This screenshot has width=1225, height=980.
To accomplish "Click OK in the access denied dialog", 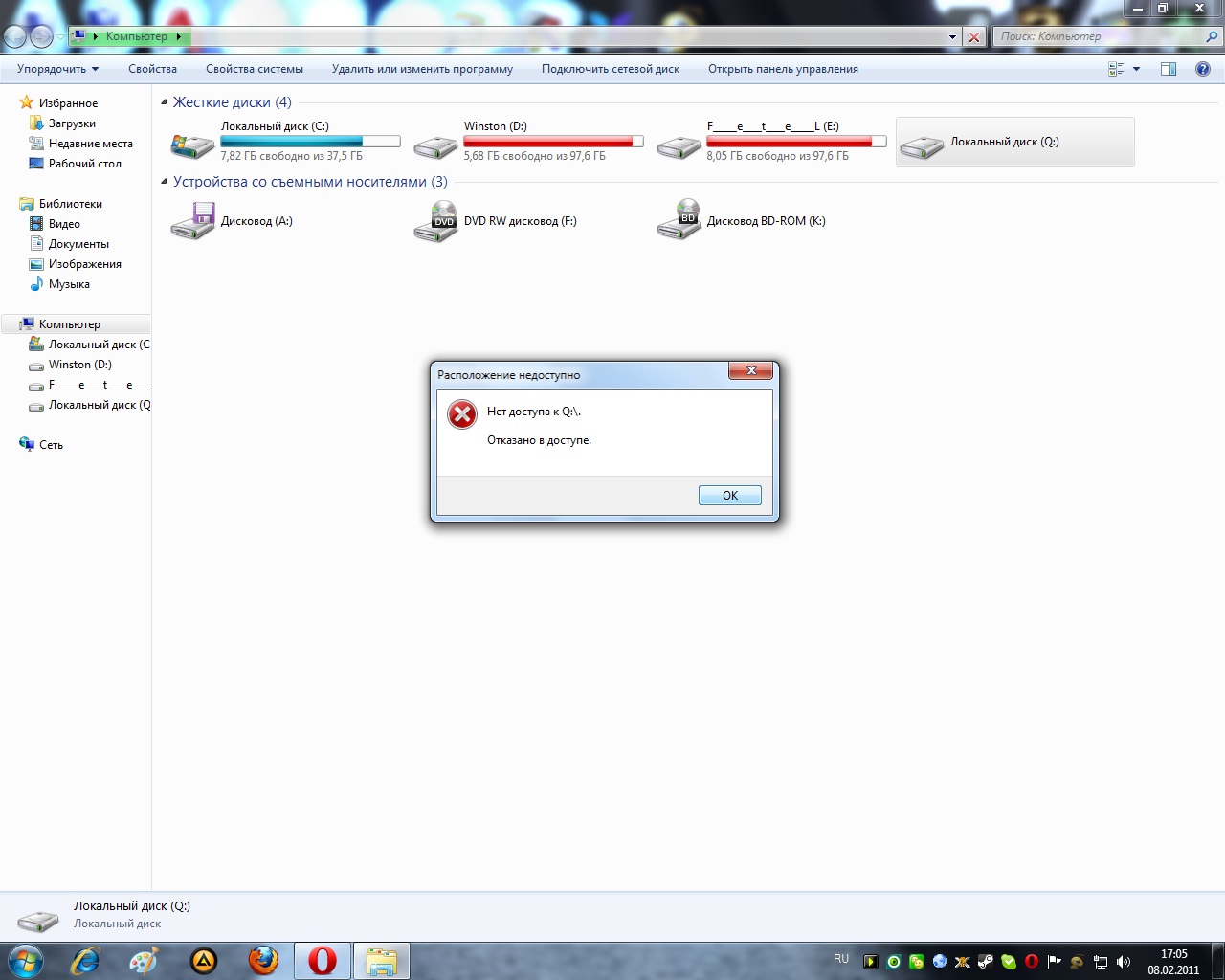I will [730, 495].
